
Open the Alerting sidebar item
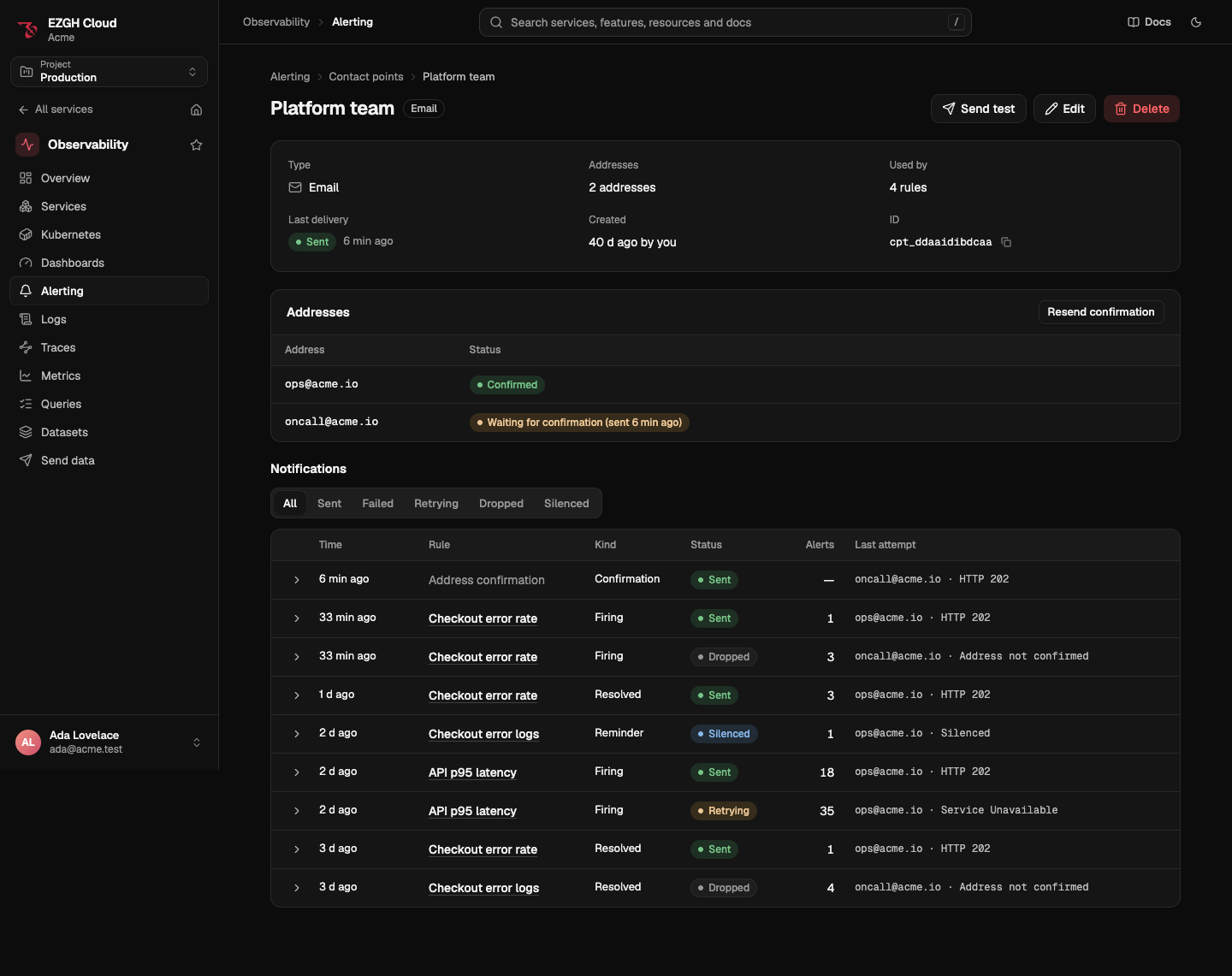click(109, 291)
